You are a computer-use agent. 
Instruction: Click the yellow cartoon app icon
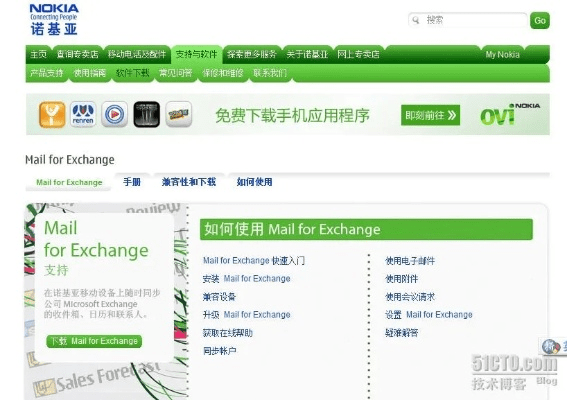click(x=179, y=114)
